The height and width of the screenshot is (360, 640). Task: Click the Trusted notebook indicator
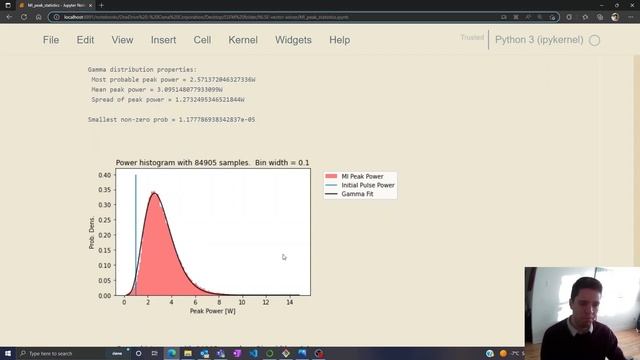472,38
